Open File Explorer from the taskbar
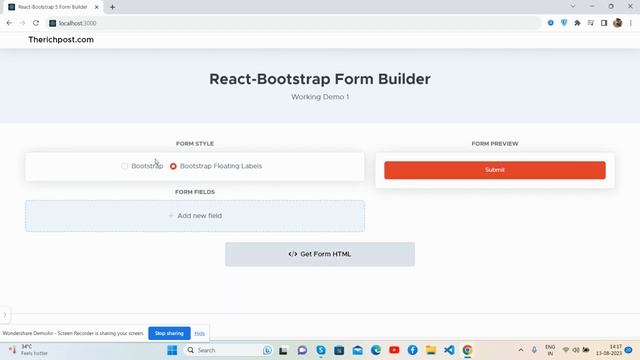Screen dimensions: 640x360 click(x=431, y=350)
